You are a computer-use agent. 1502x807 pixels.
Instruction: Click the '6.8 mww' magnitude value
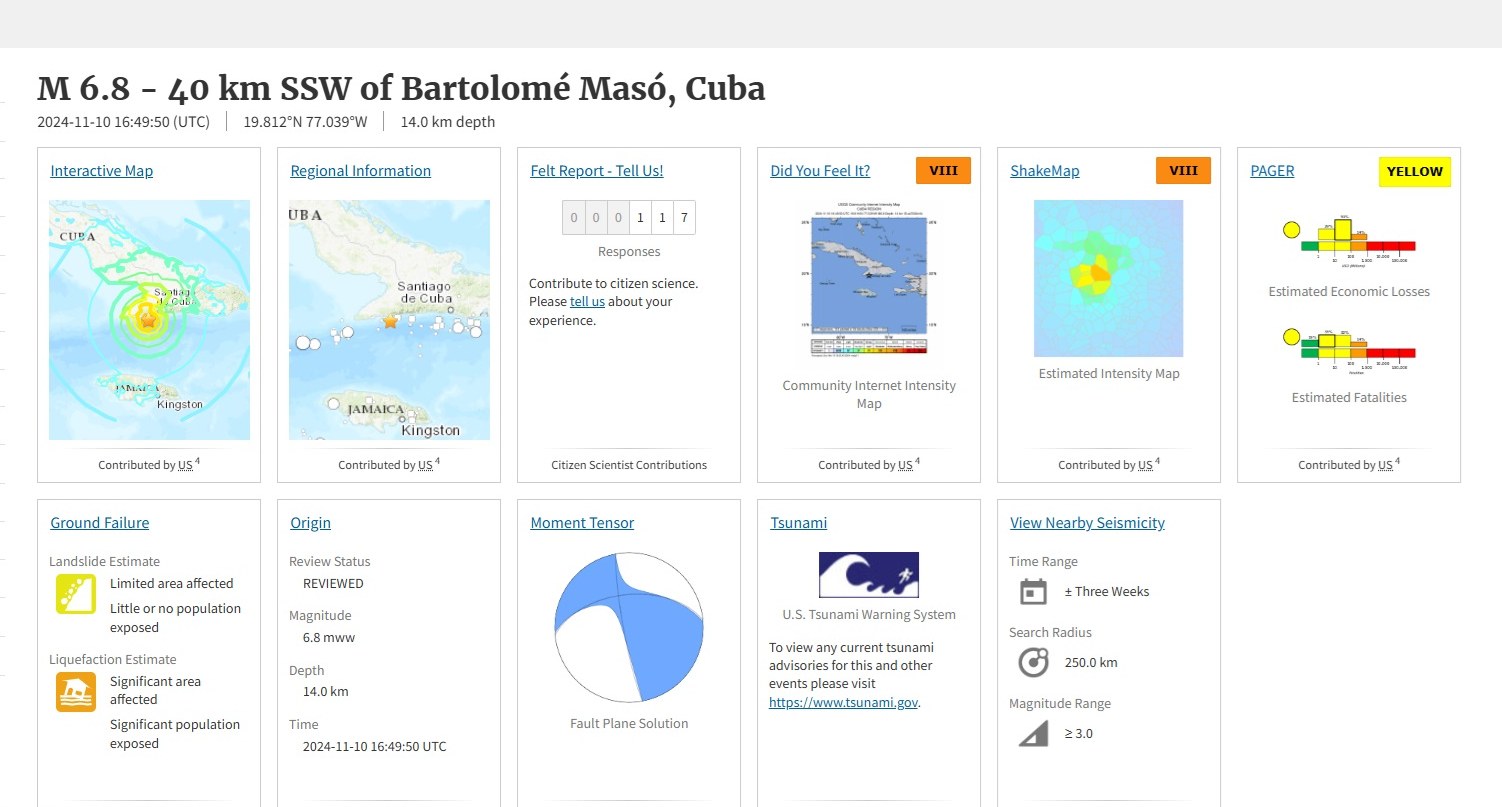(x=329, y=637)
